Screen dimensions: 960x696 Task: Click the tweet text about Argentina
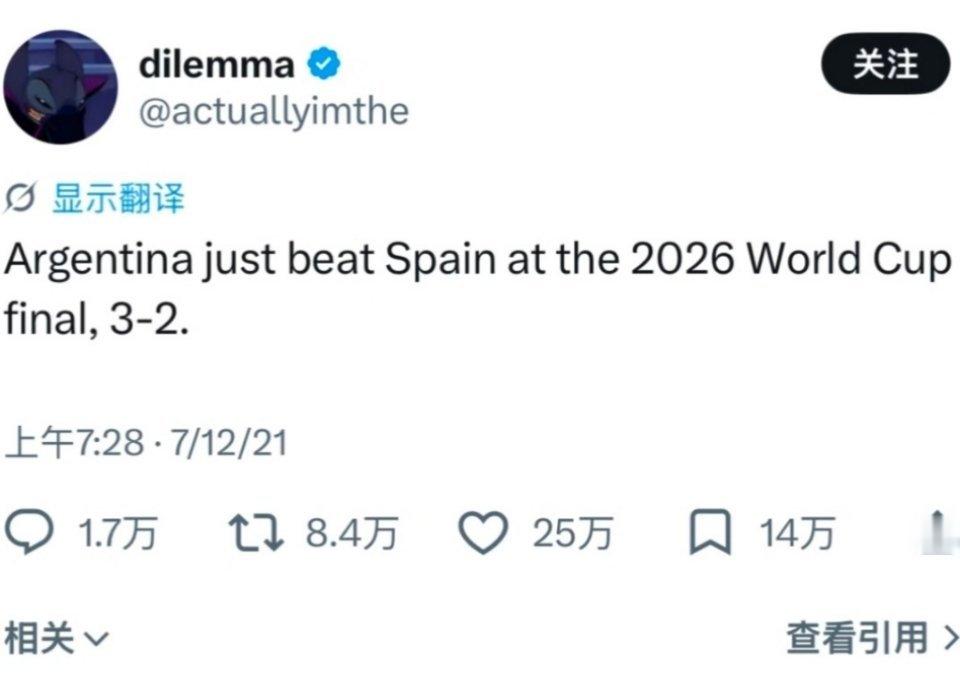pos(478,289)
